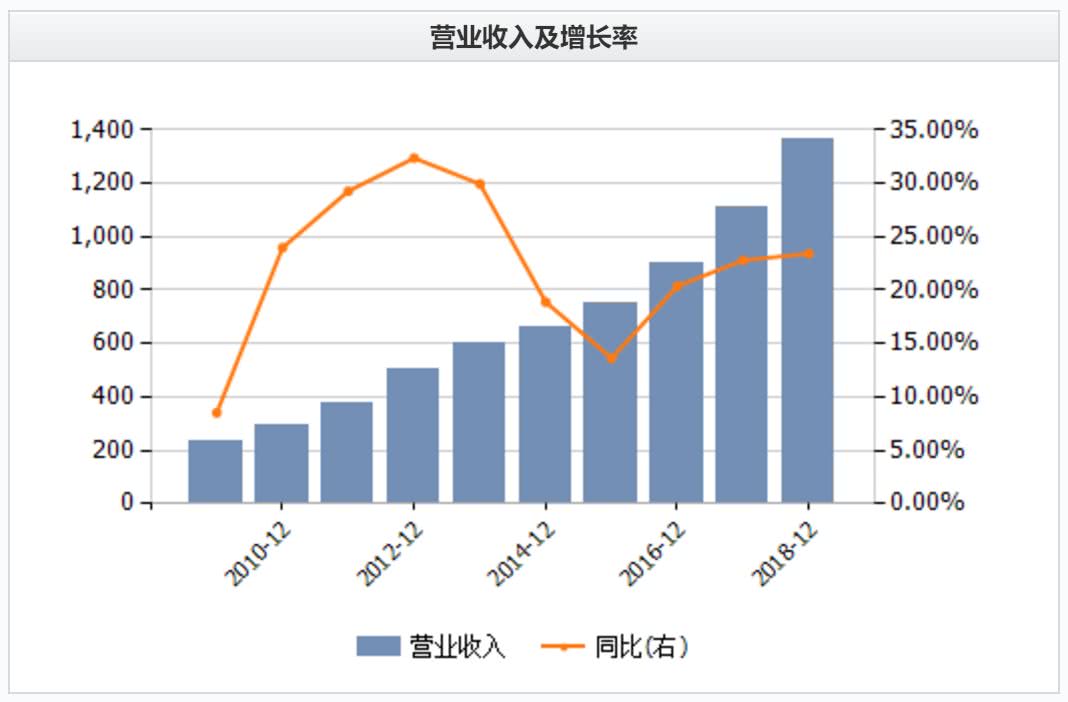1068x702 pixels.
Task: Click the 35.00% right axis label
Action: [x=934, y=129]
